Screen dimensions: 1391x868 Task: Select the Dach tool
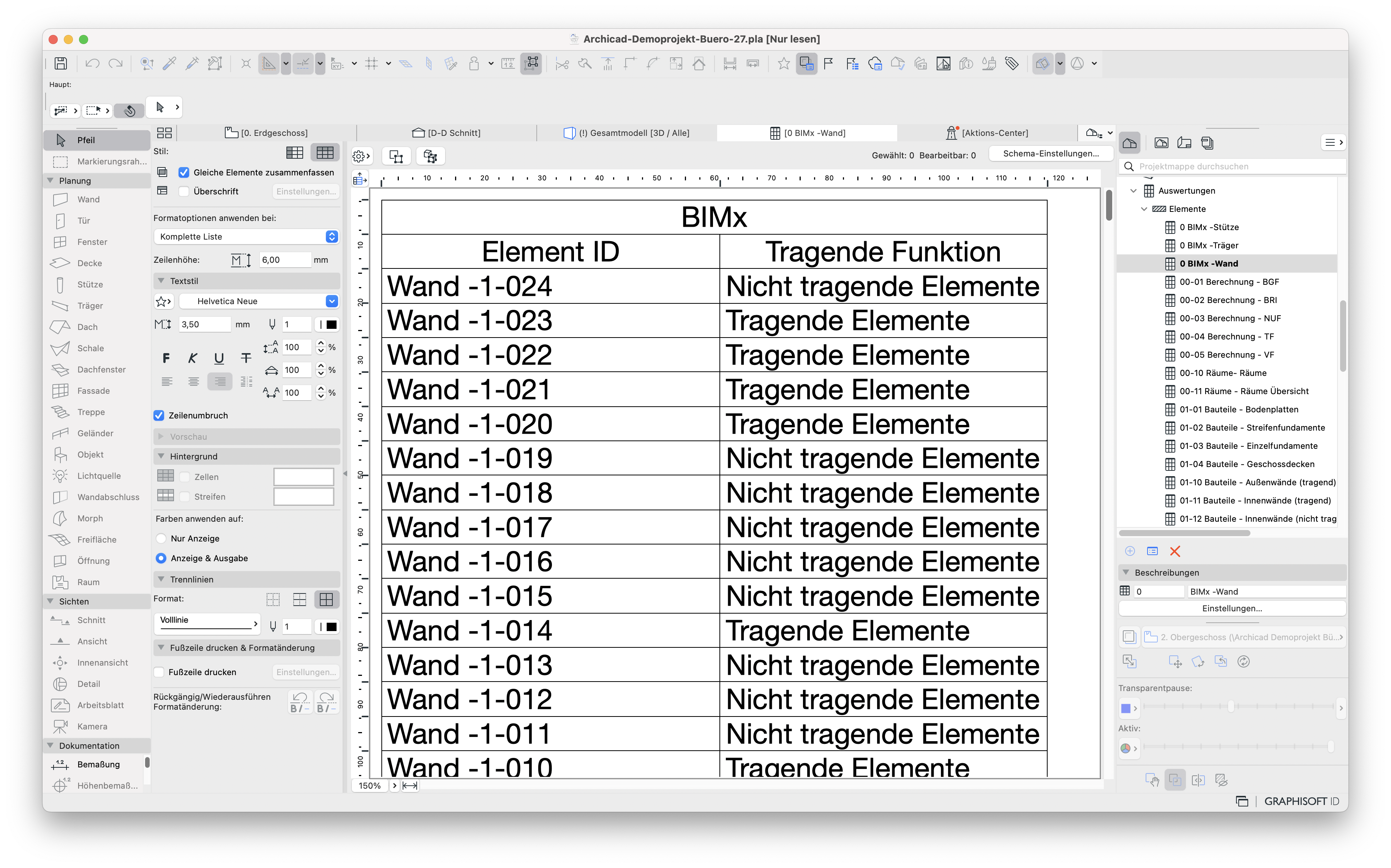pos(96,327)
